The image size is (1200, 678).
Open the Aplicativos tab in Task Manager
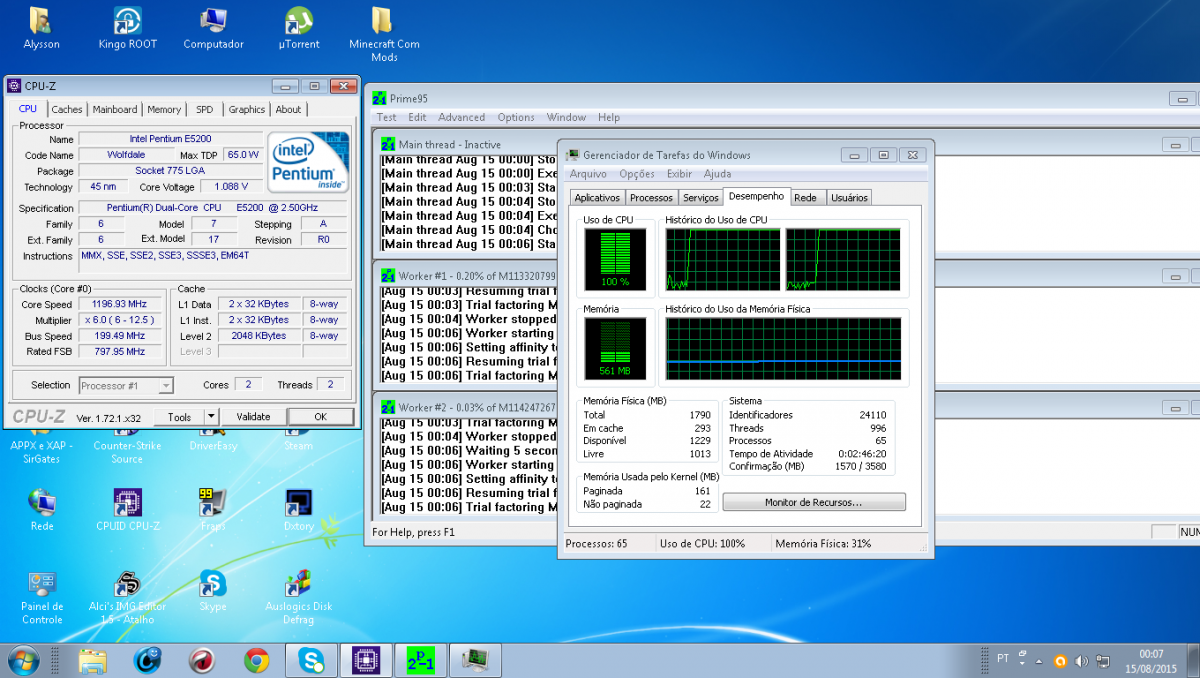pyautogui.click(x=598, y=198)
